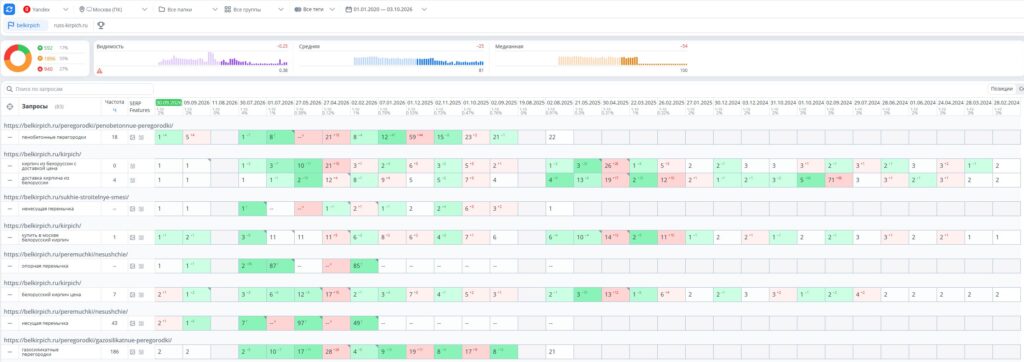Open the trophy competitors icon
The image size is (1024, 362).
pos(101,25)
